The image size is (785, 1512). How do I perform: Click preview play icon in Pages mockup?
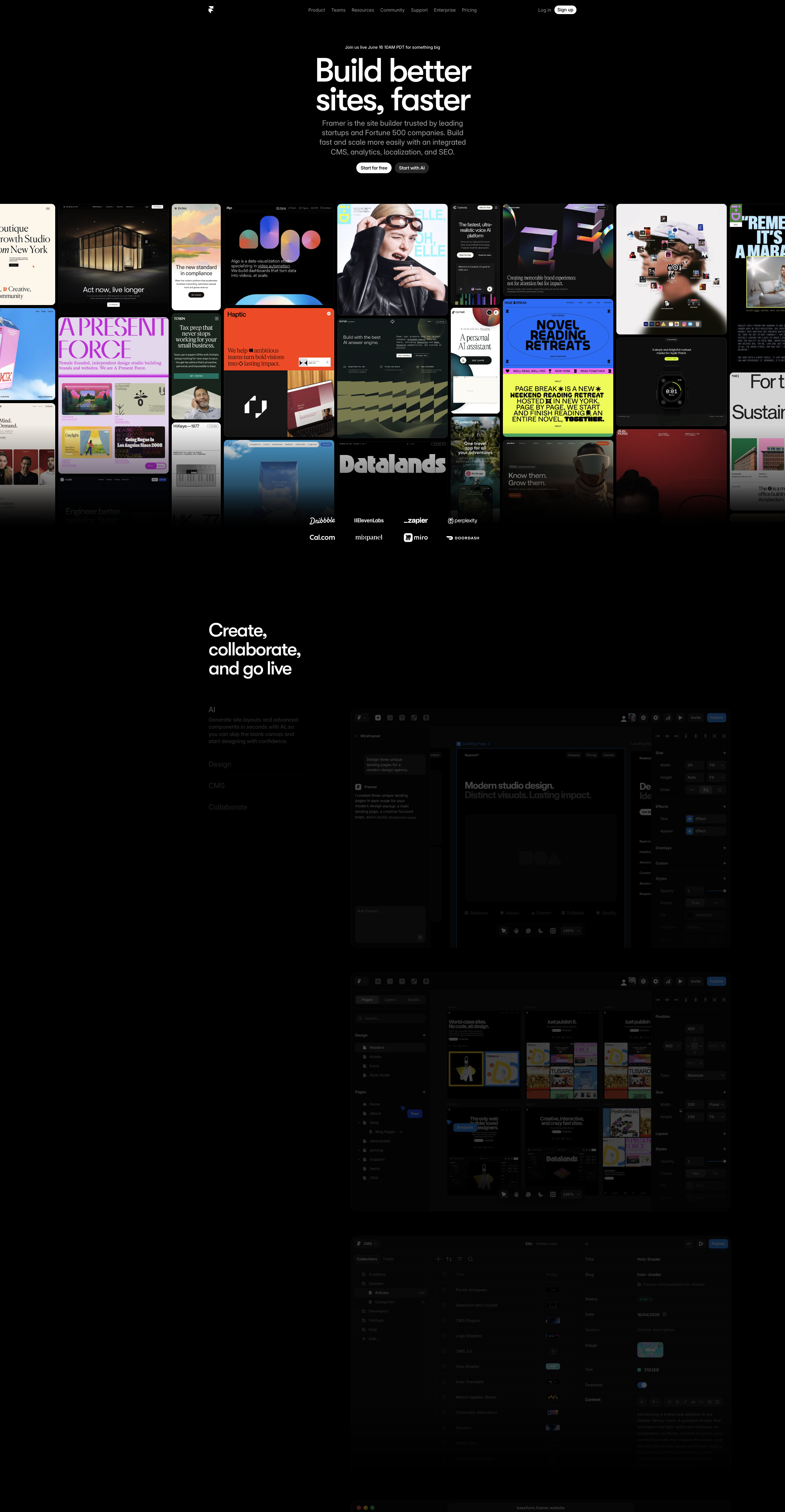coord(680,981)
